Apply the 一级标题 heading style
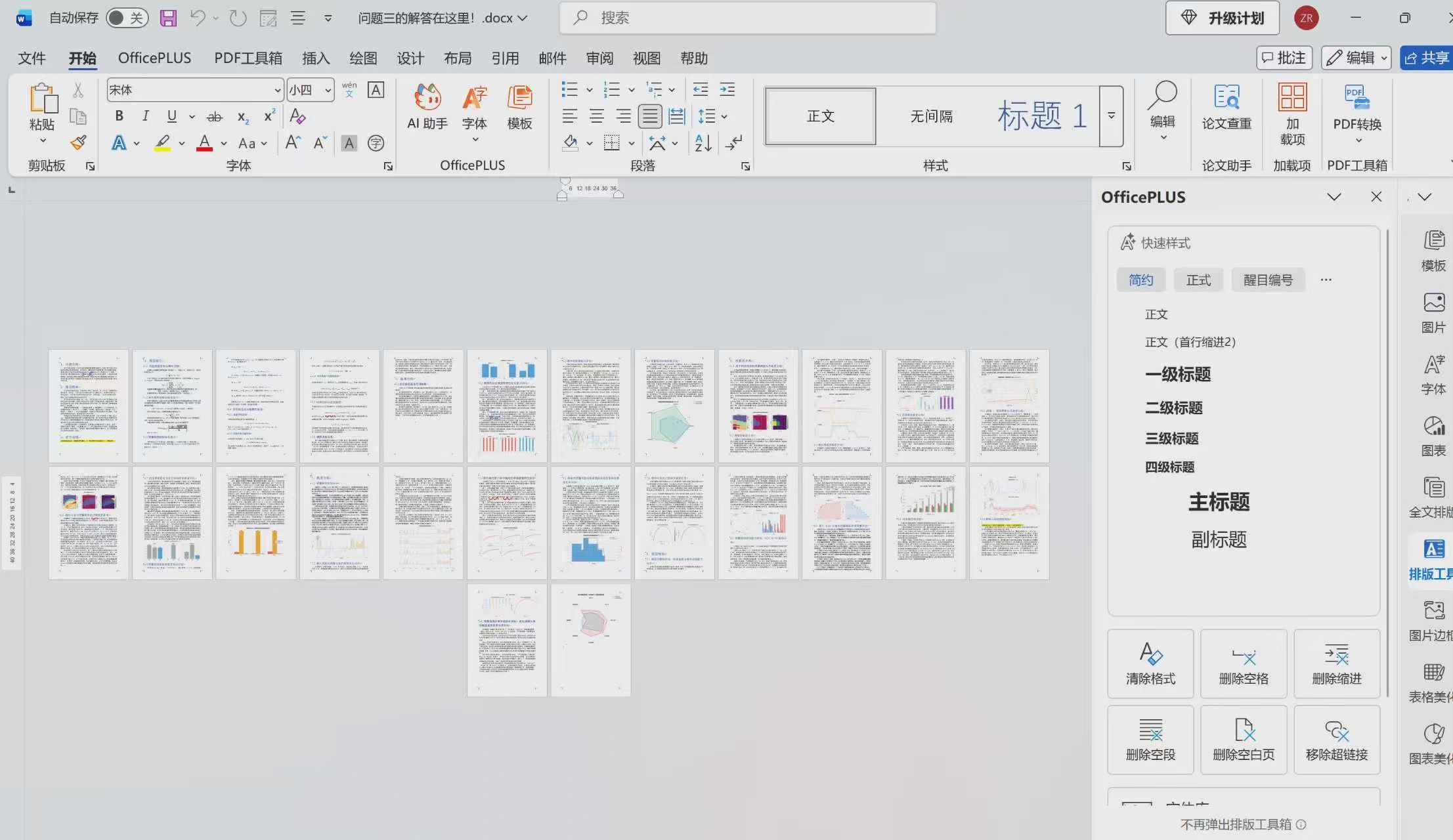 coord(1178,374)
